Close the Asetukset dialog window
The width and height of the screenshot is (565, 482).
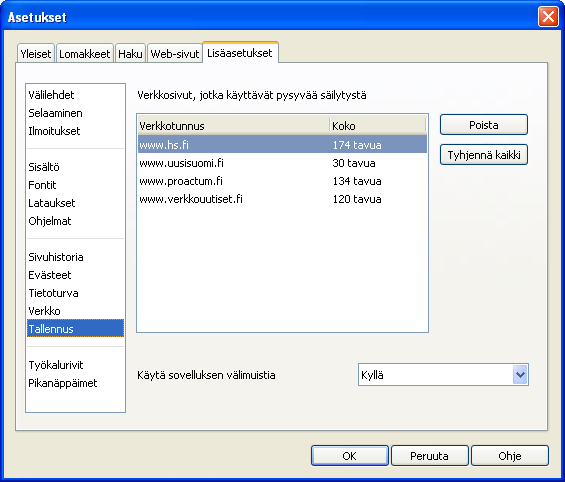(548, 17)
